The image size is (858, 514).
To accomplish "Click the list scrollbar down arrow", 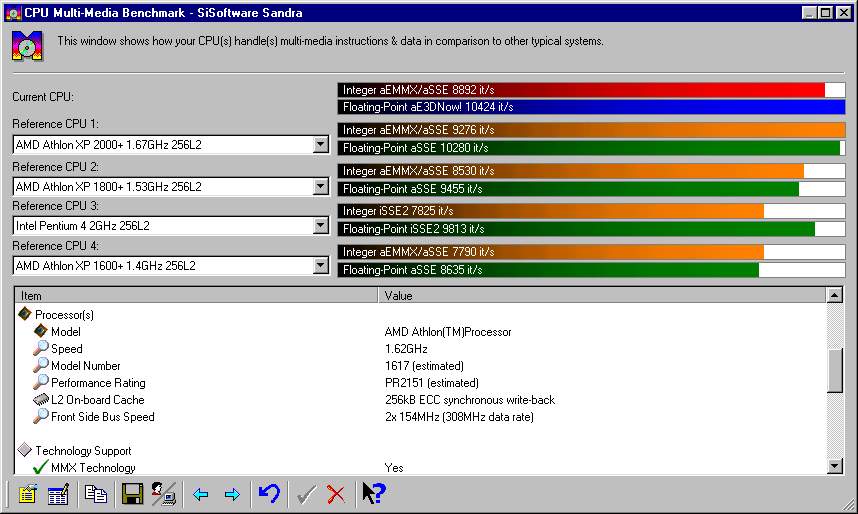I will tap(834, 466).
